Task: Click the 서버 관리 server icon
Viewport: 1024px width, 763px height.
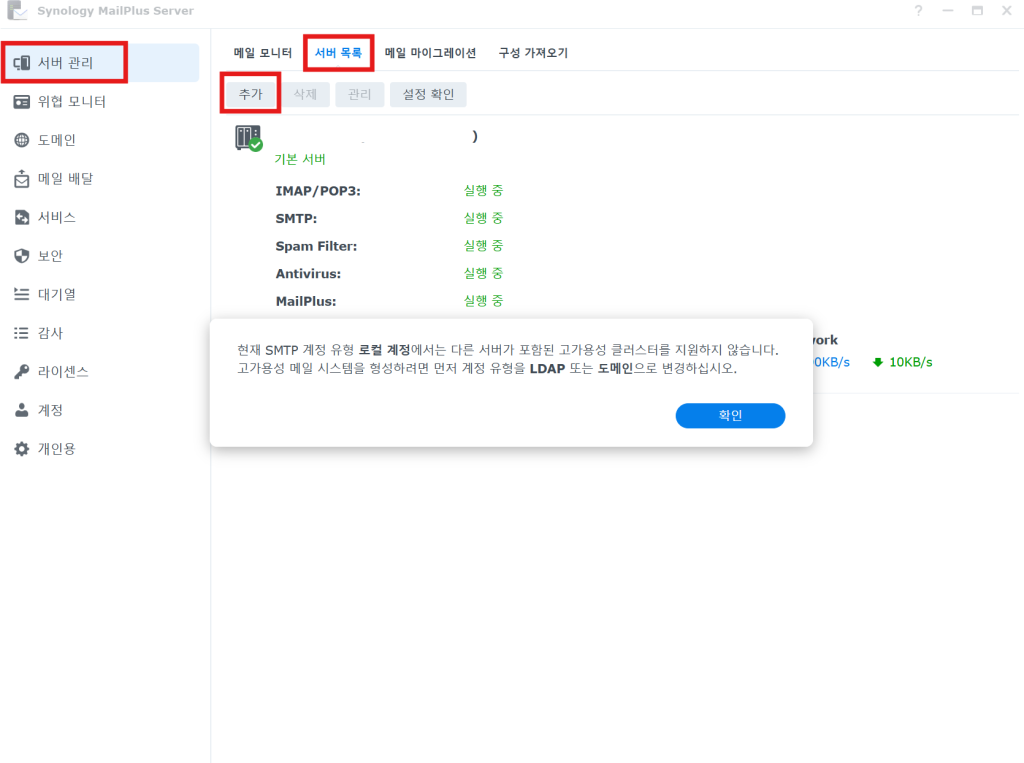Action: pos(22,63)
